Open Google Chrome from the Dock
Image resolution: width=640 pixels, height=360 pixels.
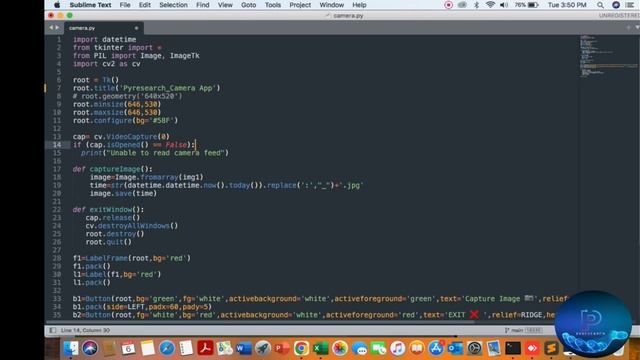[301, 348]
